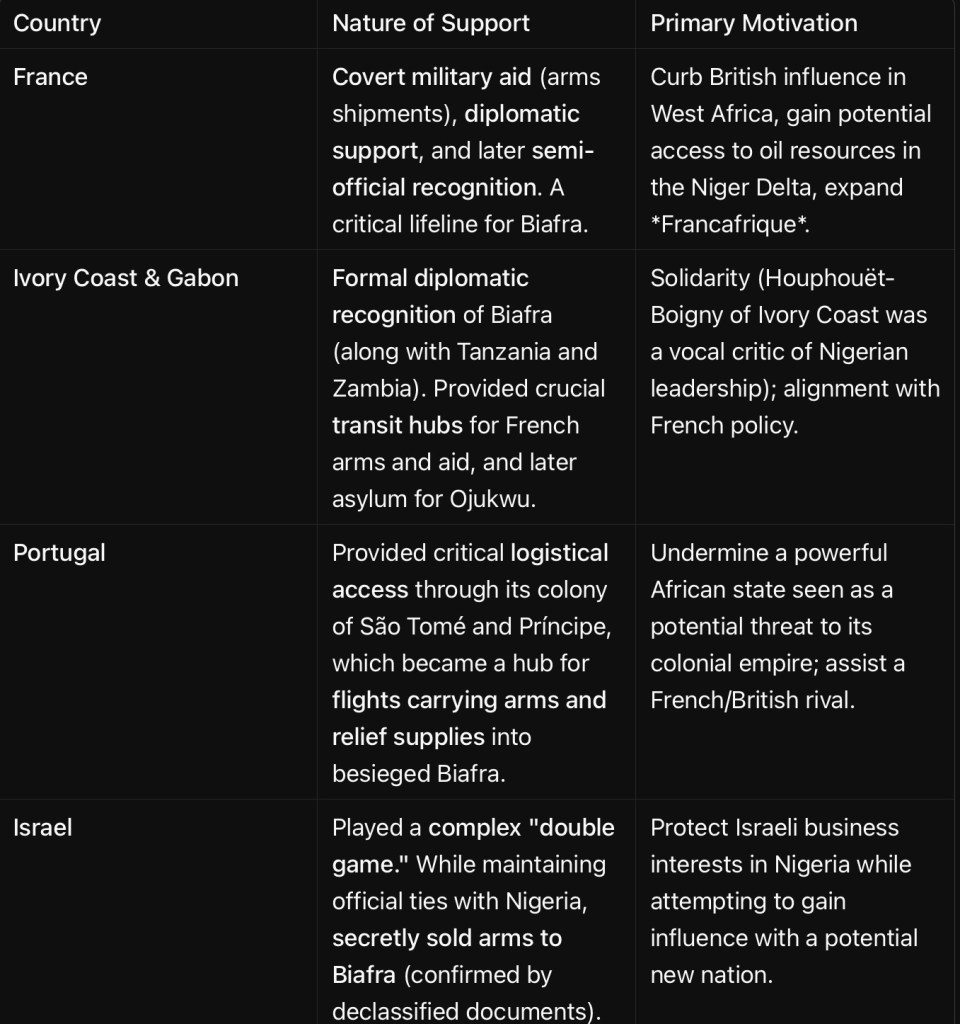Click "critical lifeline for Biafra." text
960x1024 pixels.
point(460,224)
